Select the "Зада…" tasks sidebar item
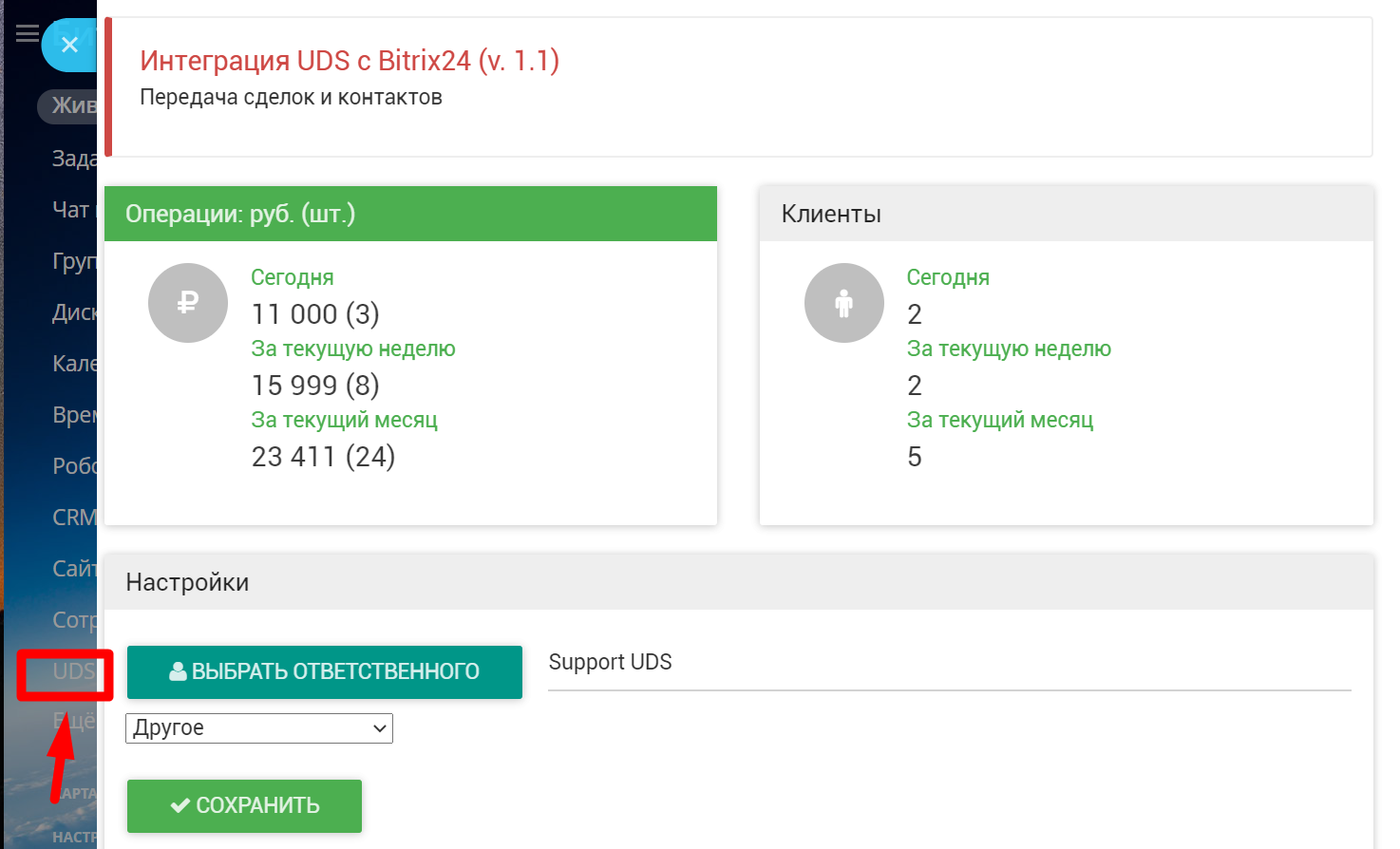This screenshot has width=1400, height=849. pyautogui.click(x=73, y=159)
